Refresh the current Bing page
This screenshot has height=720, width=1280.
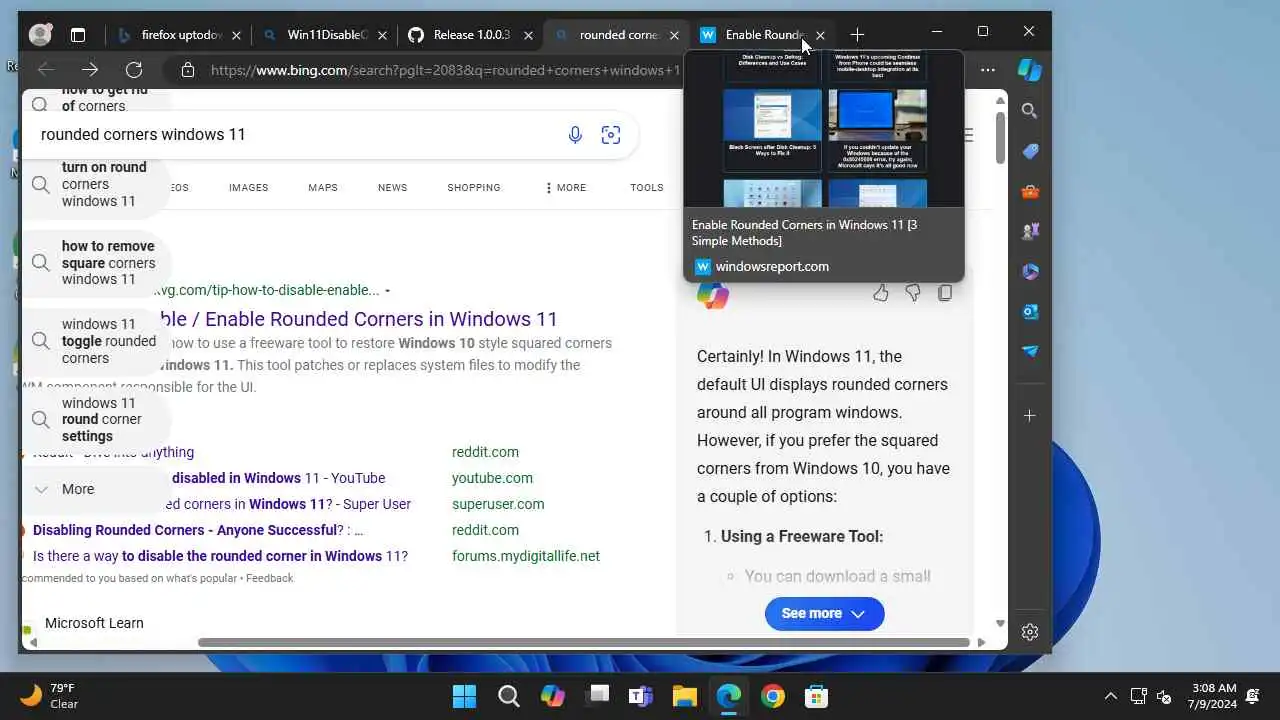(134, 70)
